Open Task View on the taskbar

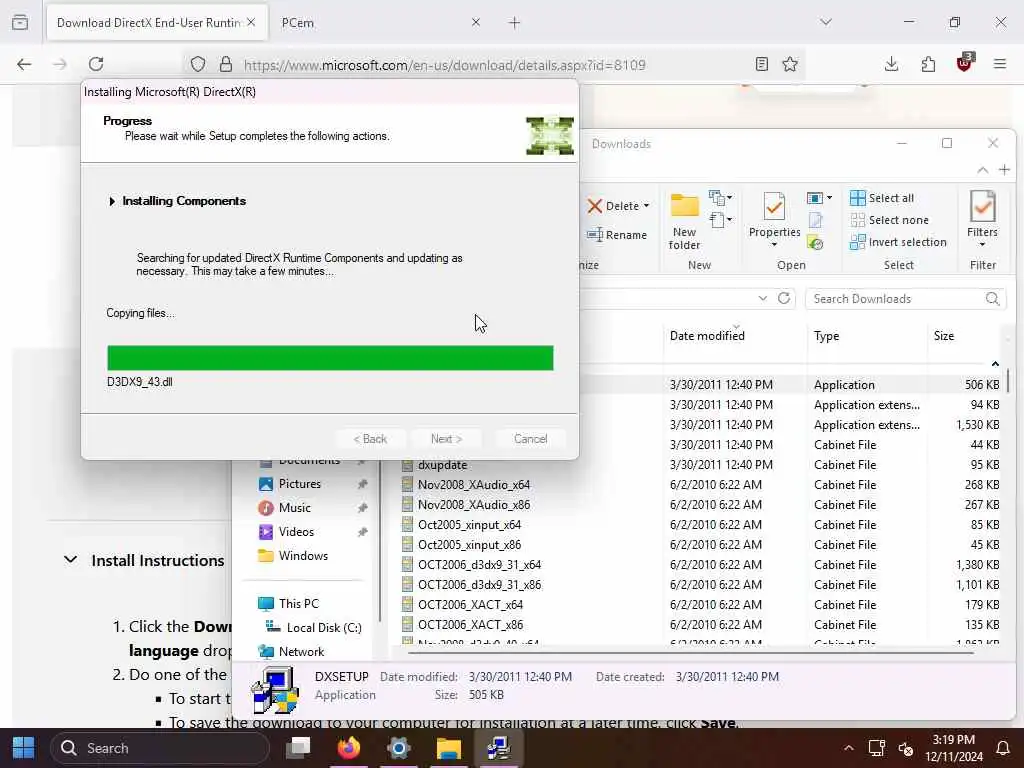pos(298,748)
